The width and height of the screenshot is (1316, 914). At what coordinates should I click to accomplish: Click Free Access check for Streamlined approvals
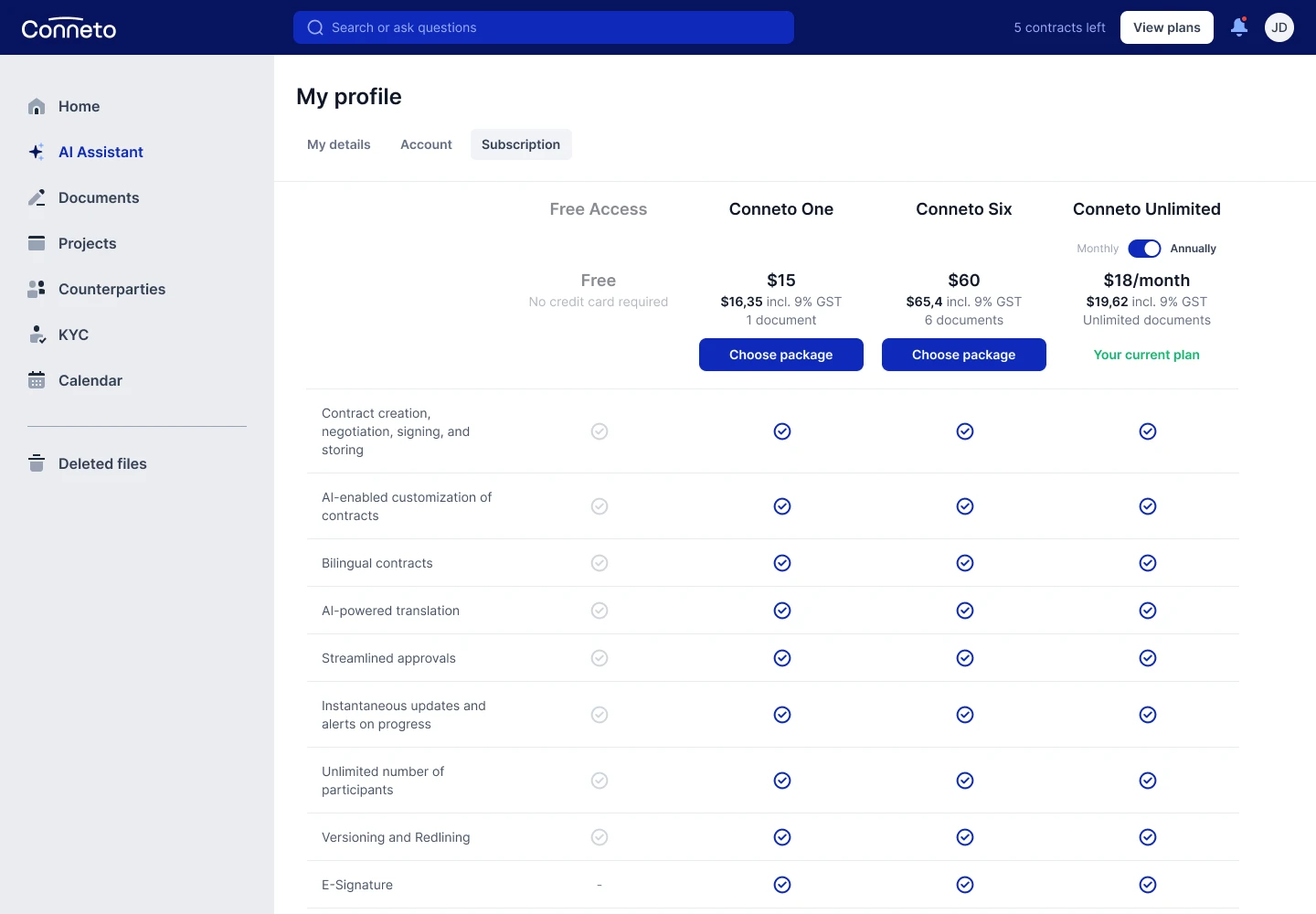click(600, 658)
